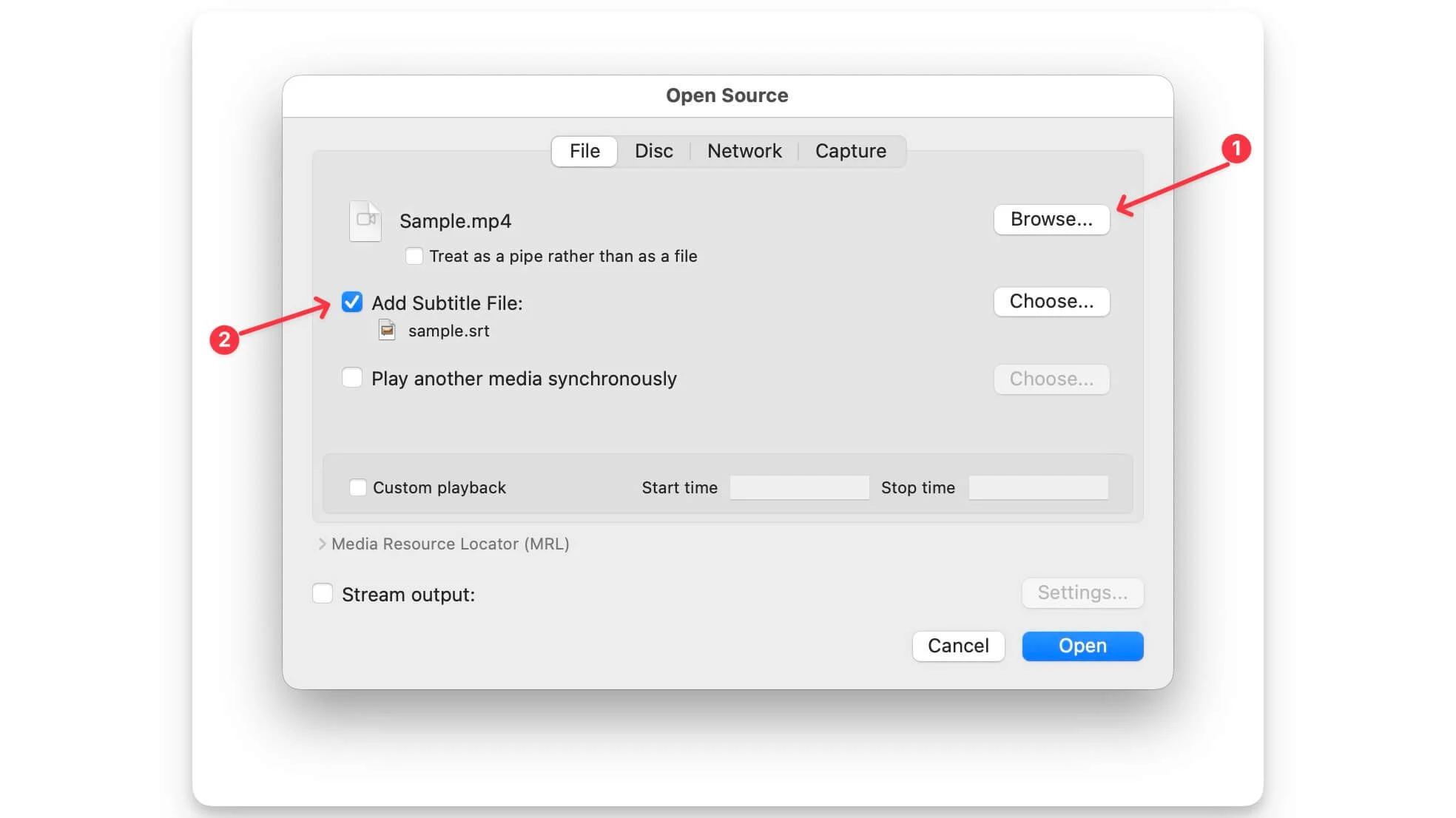Viewport: 1456px width, 818px height.
Task: Cancel the Open Source dialog
Action: [x=957, y=646]
